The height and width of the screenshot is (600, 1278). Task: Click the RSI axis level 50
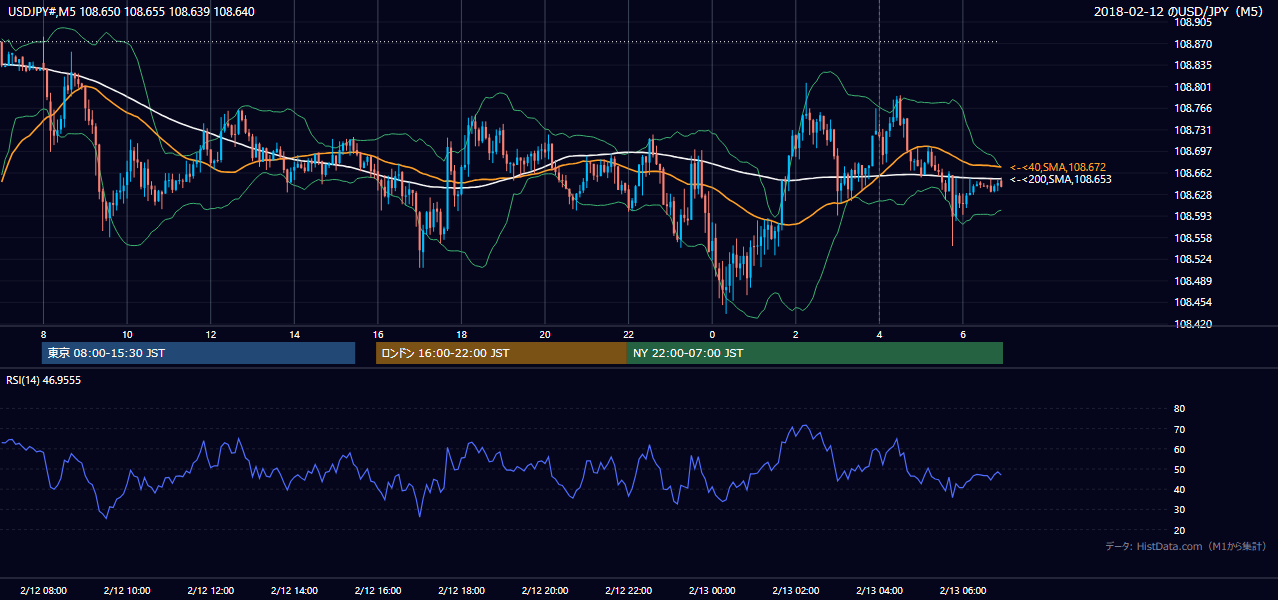pyautogui.click(x=1179, y=469)
